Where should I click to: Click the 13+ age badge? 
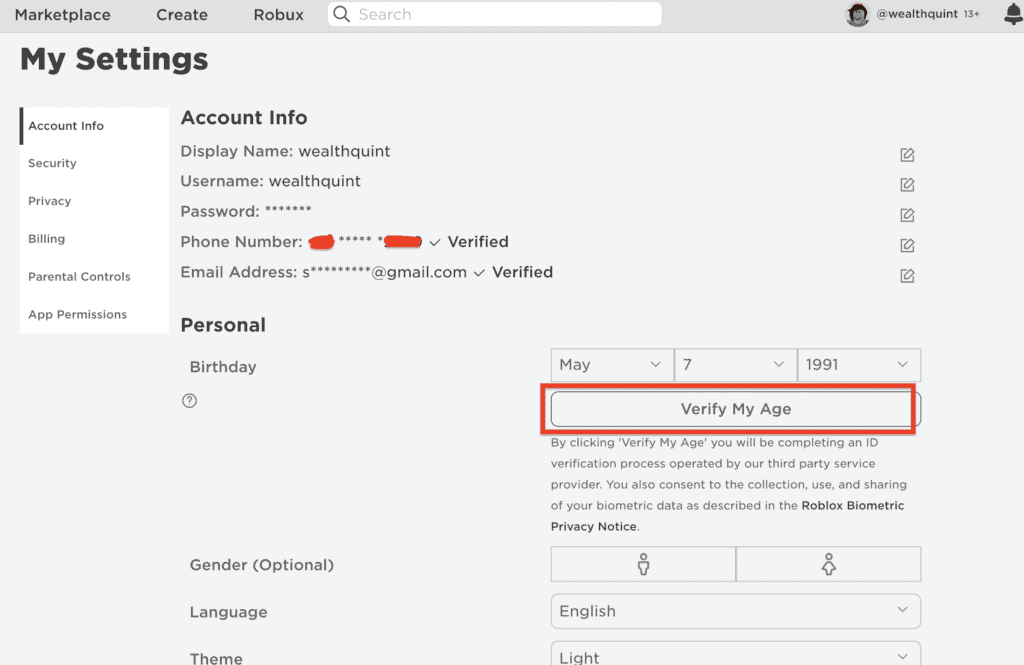(972, 14)
